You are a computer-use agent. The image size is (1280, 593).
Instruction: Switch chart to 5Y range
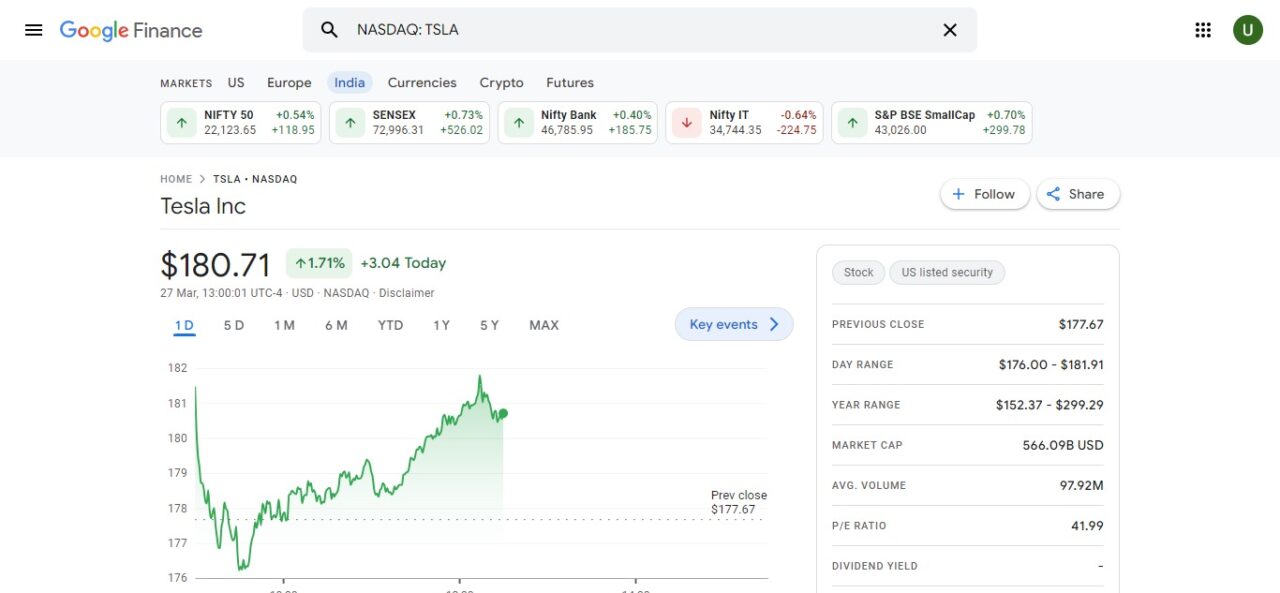[x=489, y=325]
